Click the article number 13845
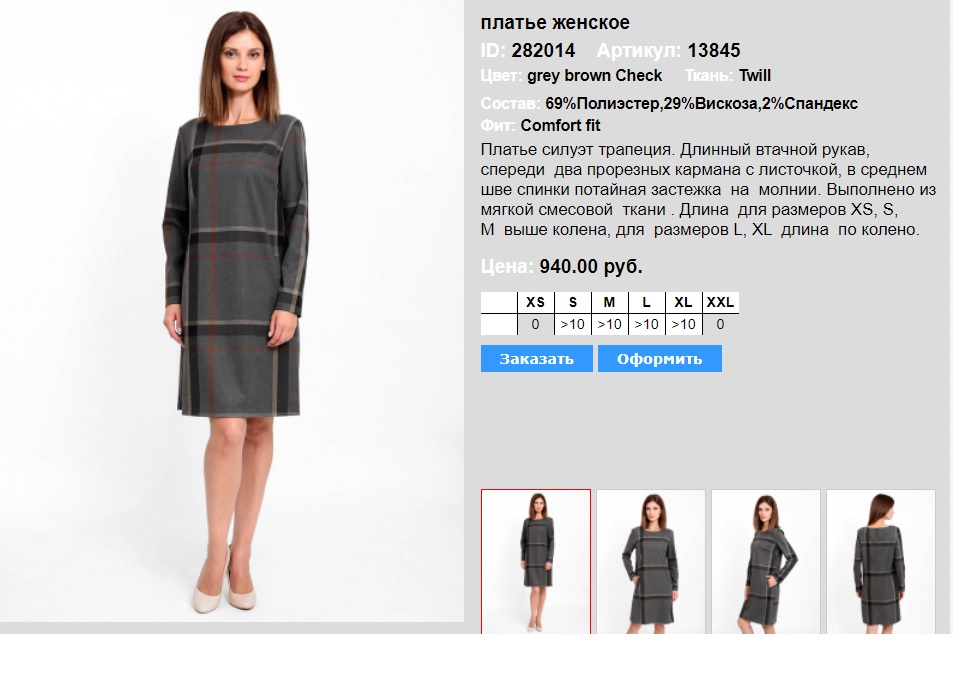Viewport: 955px width, 699px height. pyautogui.click(x=714, y=51)
